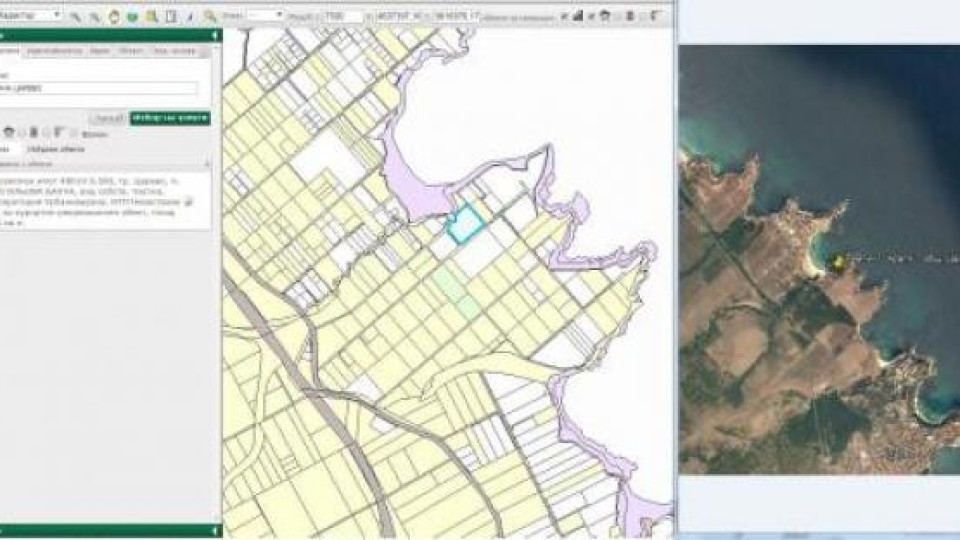Click the yellow map search icon in toolbar
This screenshot has height=540, width=960.
tap(151, 16)
